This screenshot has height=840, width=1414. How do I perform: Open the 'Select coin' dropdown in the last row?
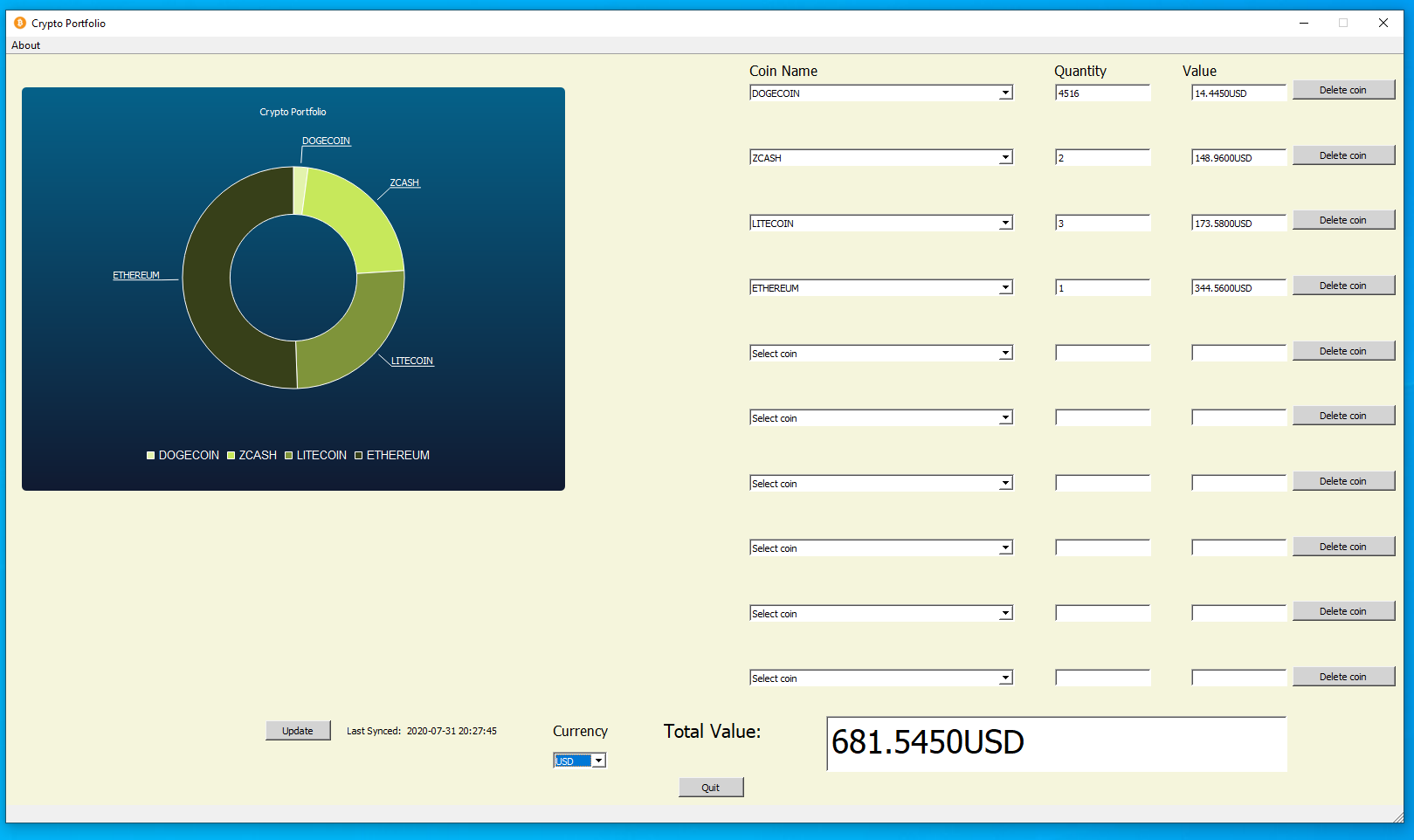pyautogui.click(x=881, y=678)
